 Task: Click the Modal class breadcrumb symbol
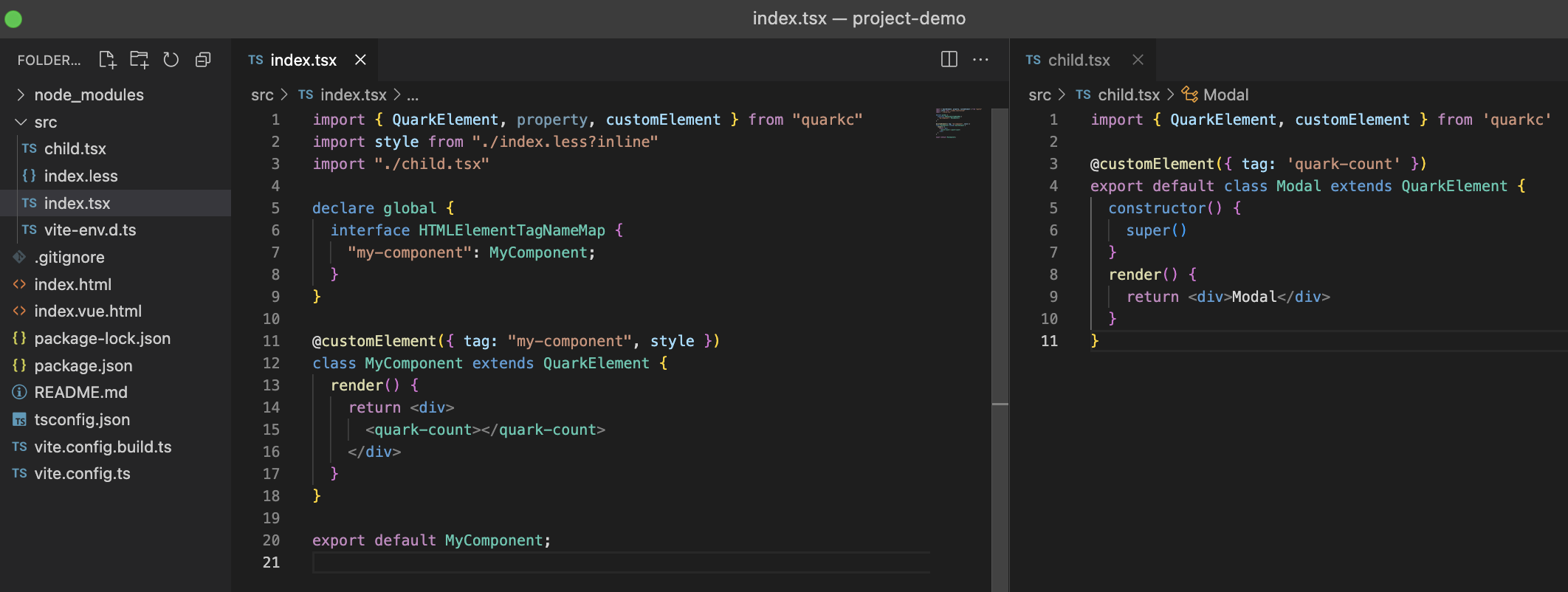[x=1215, y=94]
